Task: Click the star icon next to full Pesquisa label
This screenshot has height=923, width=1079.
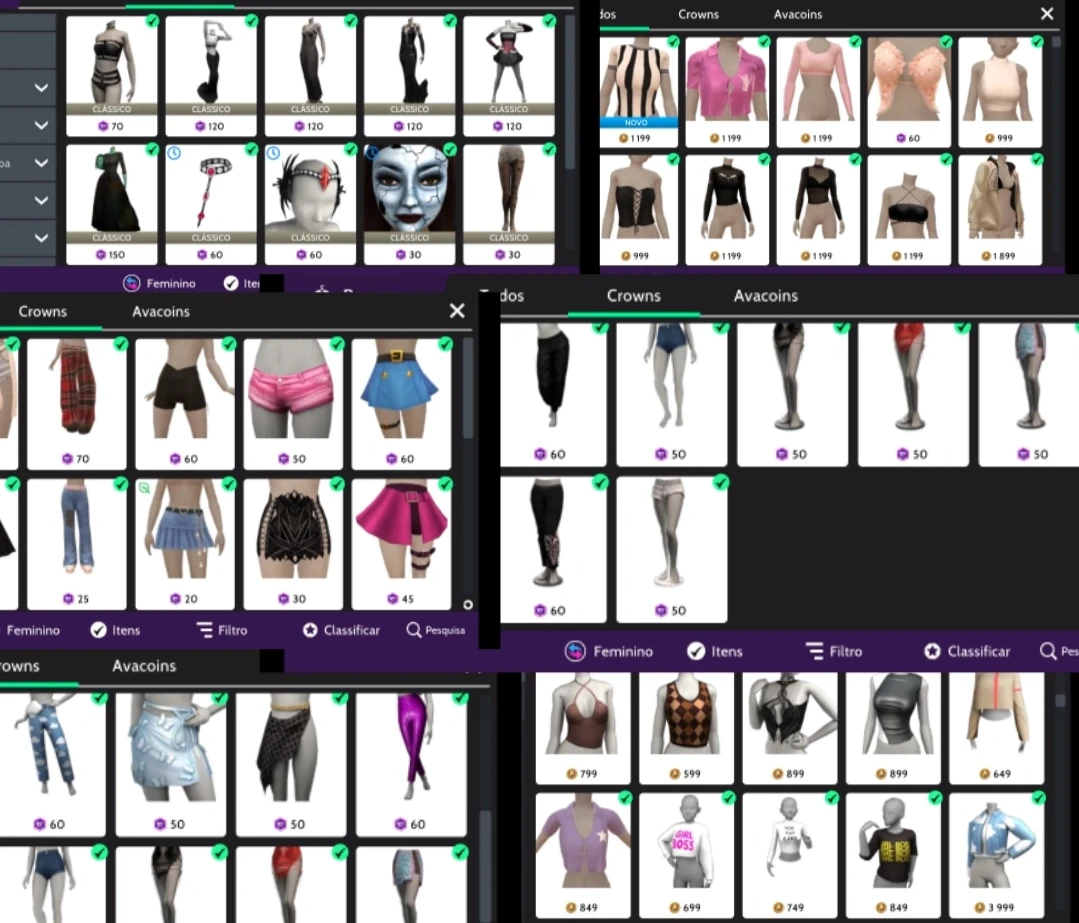Action: point(310,630)
